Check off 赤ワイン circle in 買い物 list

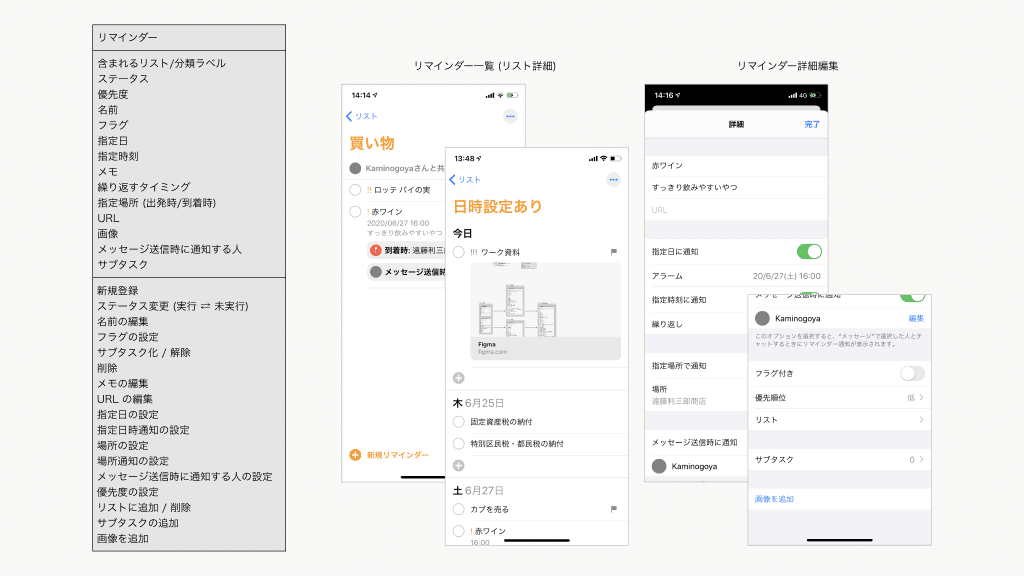click(355, 212)
